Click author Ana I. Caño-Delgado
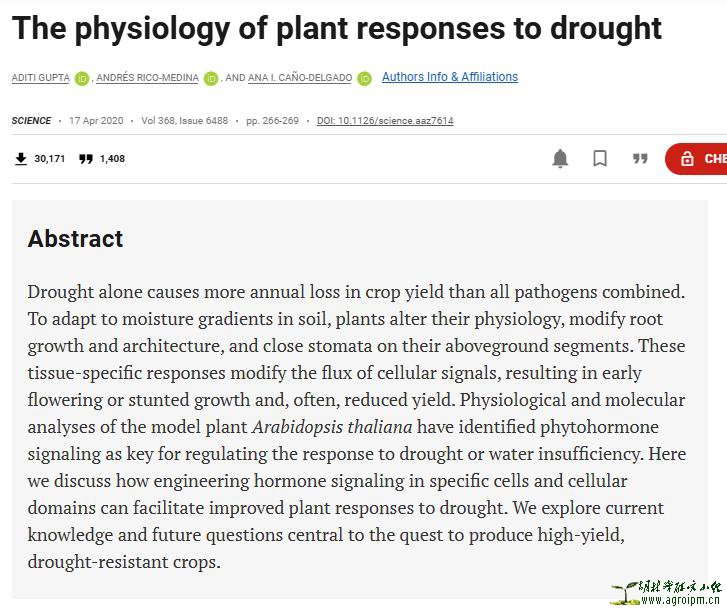This screenshot has width=727, height=614. (299, 78)
